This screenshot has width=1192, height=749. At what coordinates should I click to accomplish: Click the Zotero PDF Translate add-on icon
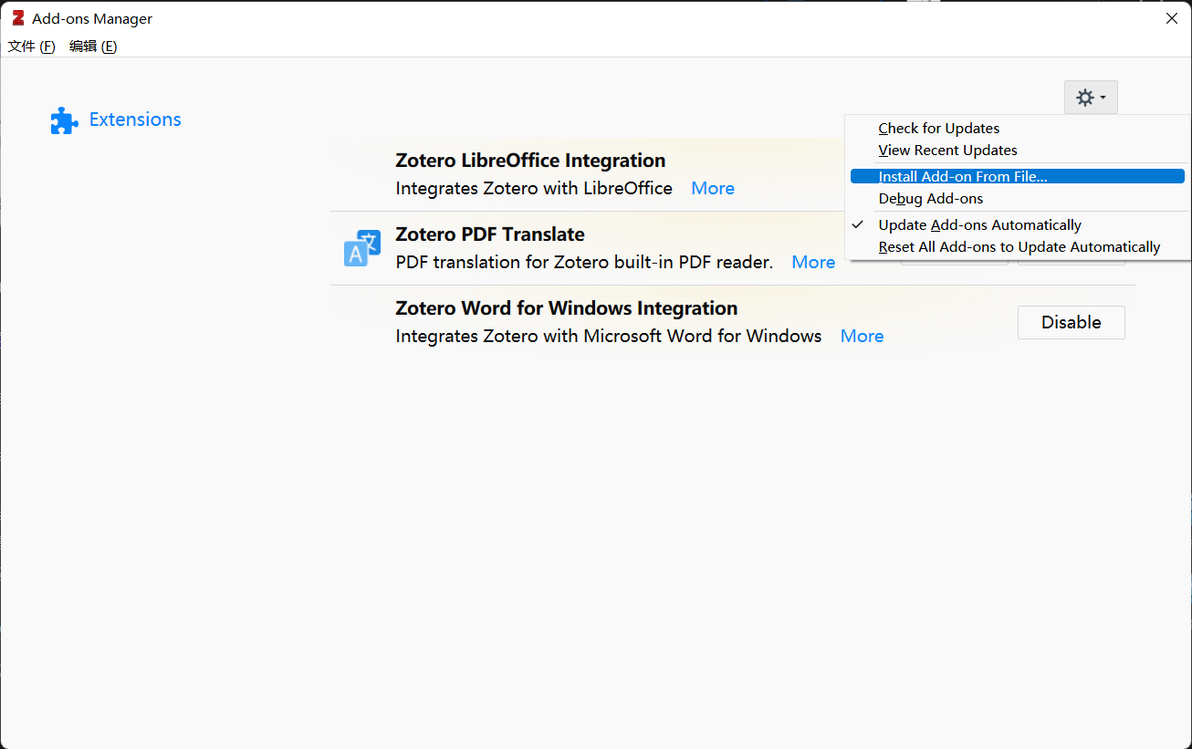(x=362, y=249)
